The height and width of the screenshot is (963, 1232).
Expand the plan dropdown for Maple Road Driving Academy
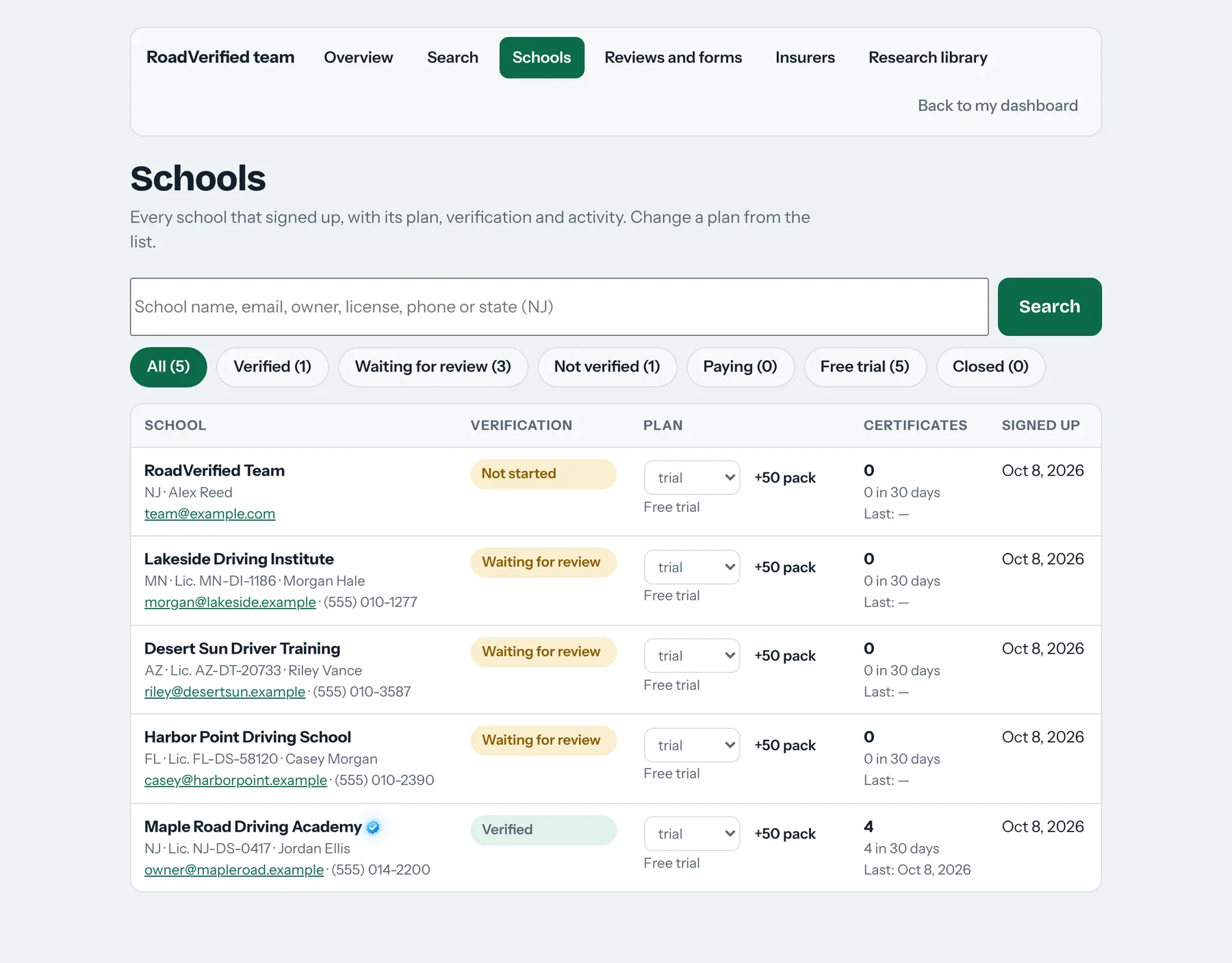(691, 834)
